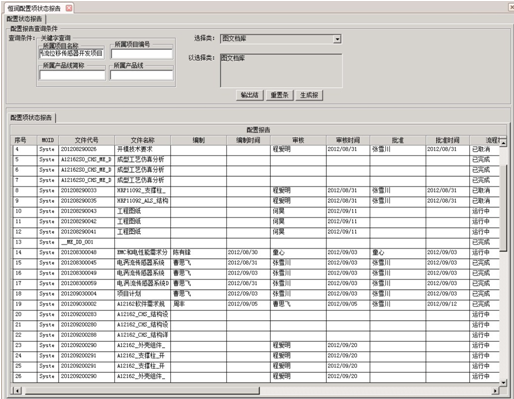Click the 项目计划 file name cell
Screen dimensions: 514x399
click(x=142, y=294)
